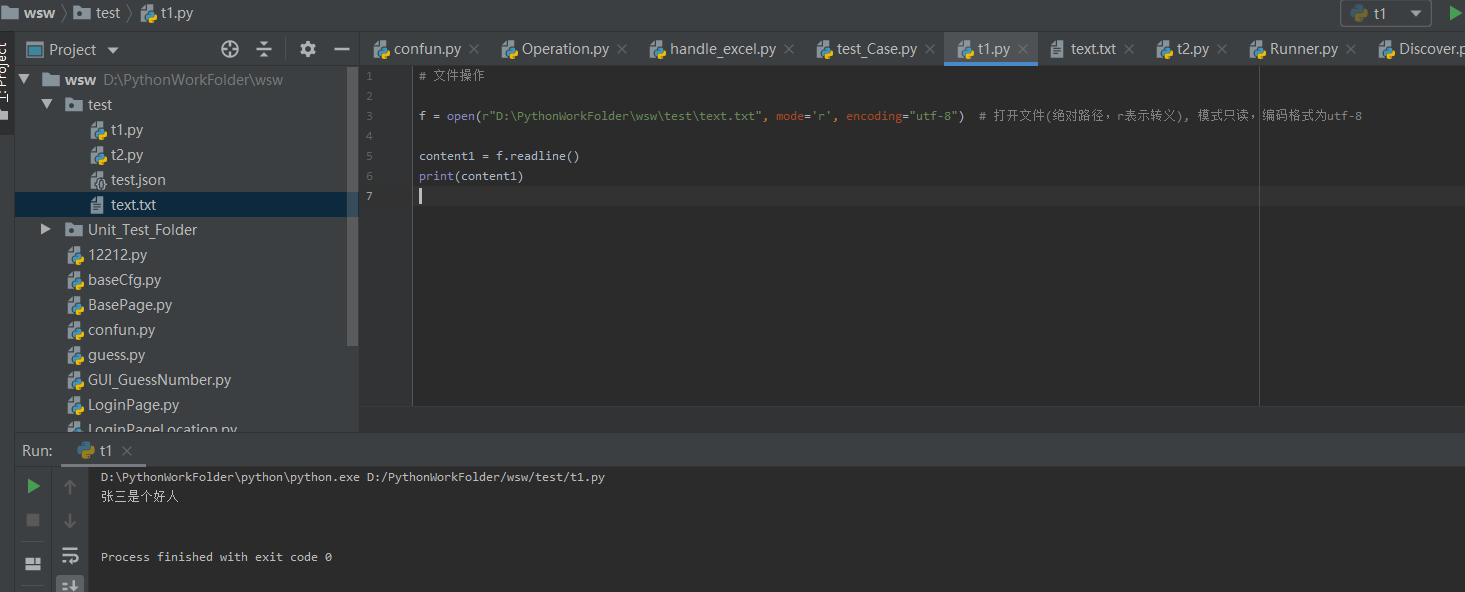Close the test_Case.py tab
The height and width of the screenshot is (592, 1465).
coord(930,49)
